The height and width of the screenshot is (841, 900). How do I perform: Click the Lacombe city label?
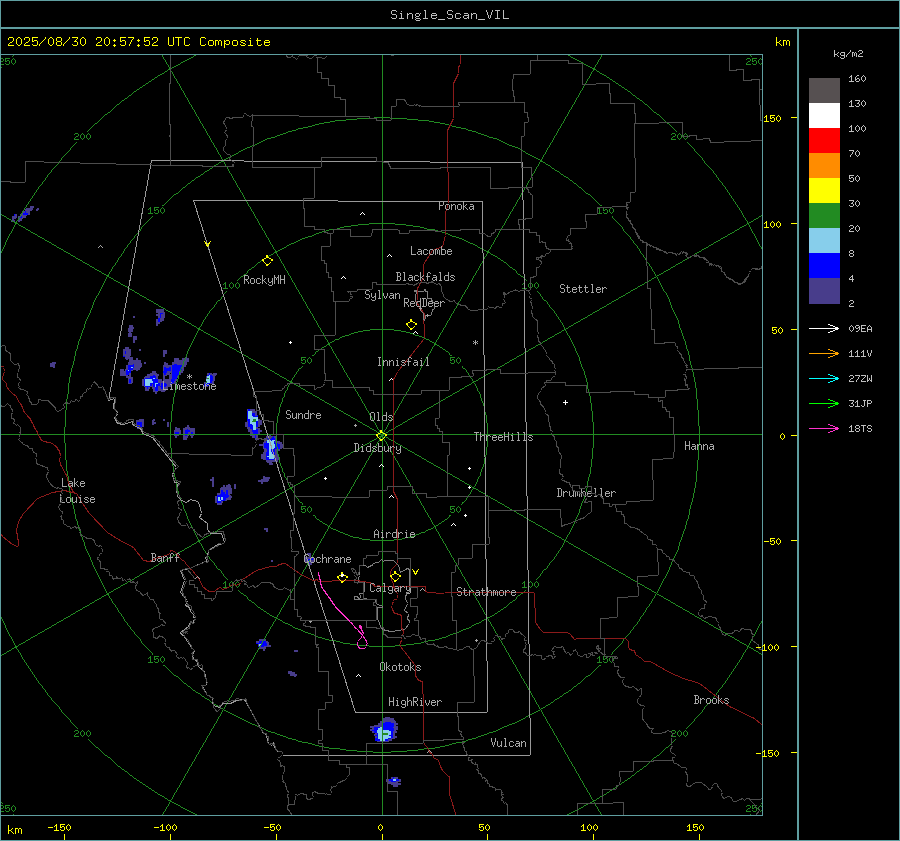pyautogui.click(x=431, y=251)
